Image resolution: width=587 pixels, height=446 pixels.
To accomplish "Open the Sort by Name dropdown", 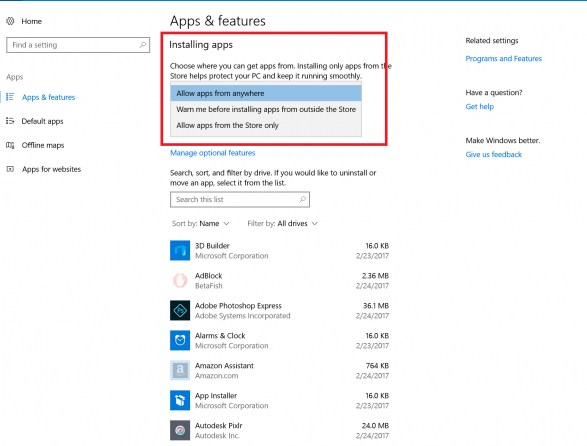I will 201,224.
